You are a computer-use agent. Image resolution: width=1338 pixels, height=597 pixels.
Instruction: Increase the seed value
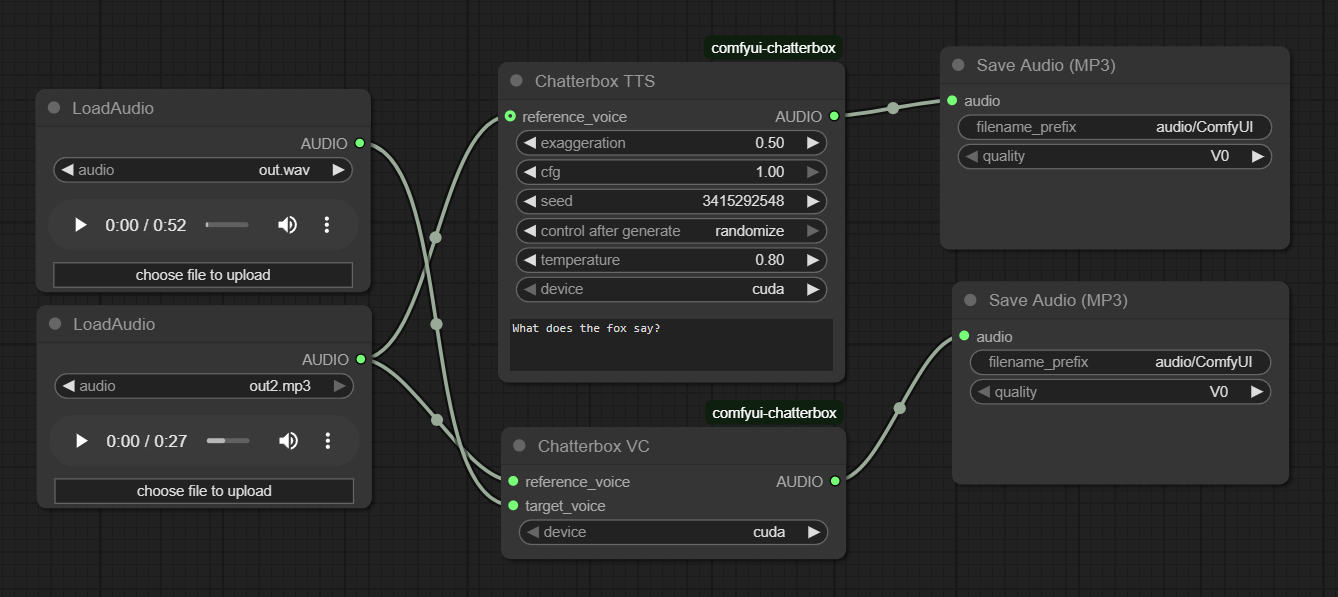coord(813,201)
